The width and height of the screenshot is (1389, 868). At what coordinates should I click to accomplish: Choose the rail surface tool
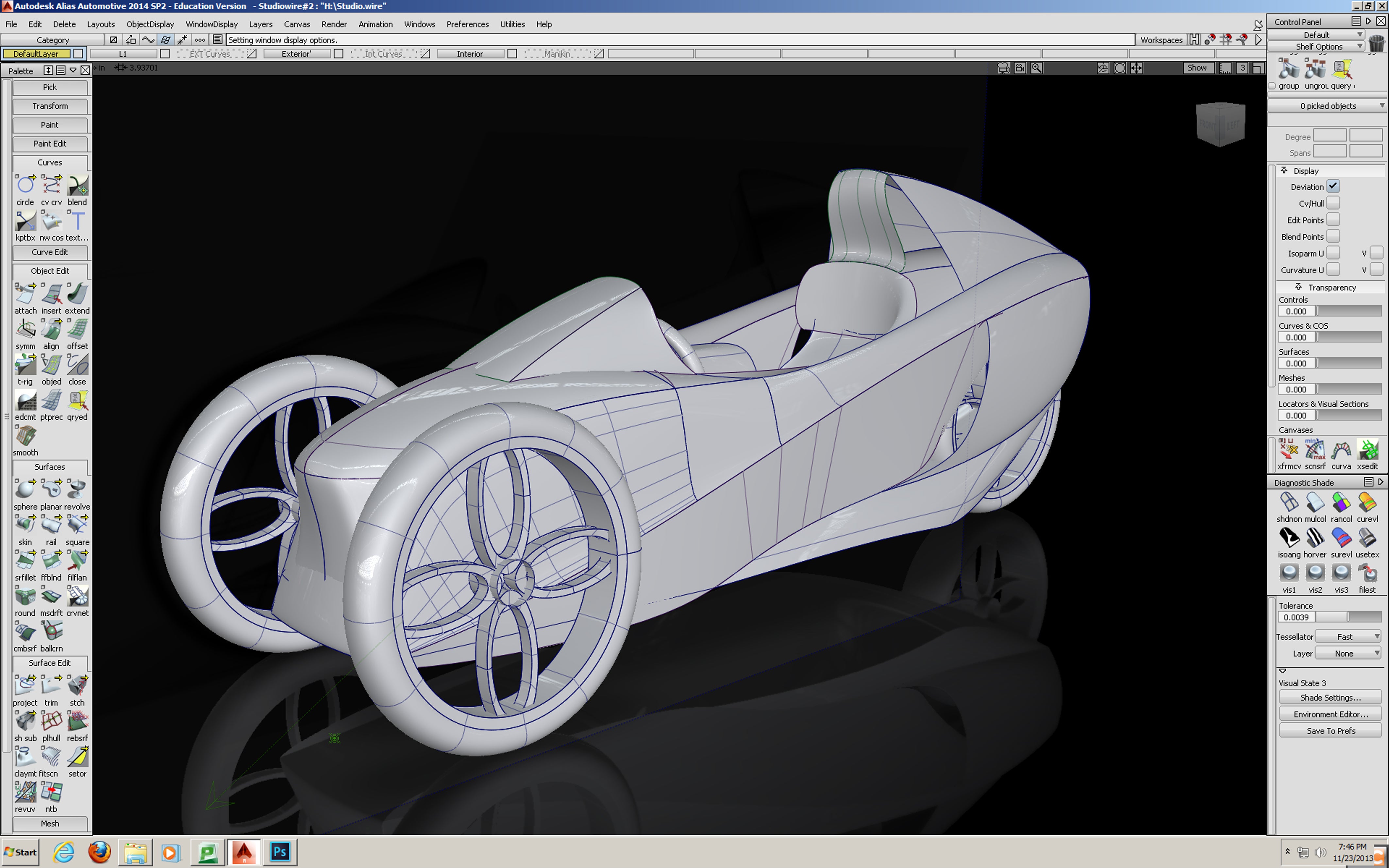point(51,525)
